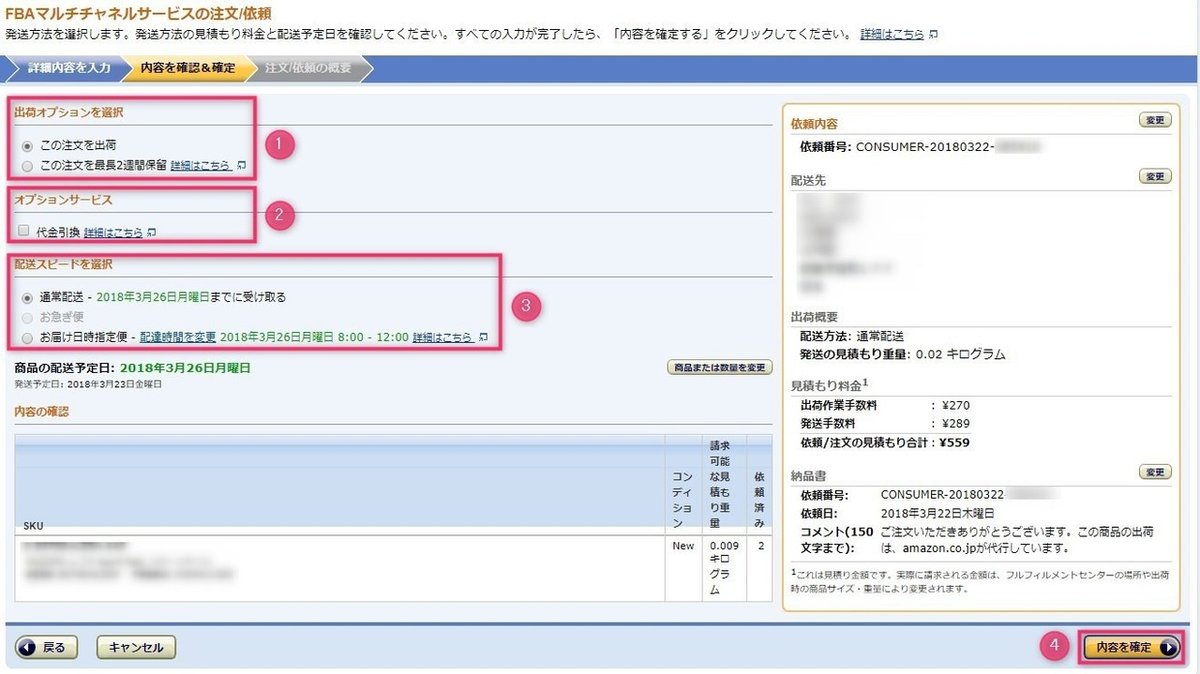The height and width of the screenshot is (674, 1200).
Task: Click the popup icon next to 保留 詳細はこちら
Action: [x=240, y=167]
